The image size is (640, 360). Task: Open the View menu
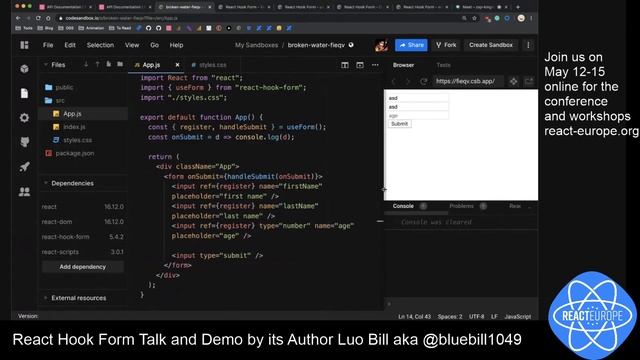pyautogui.click(x=132, y=45)
